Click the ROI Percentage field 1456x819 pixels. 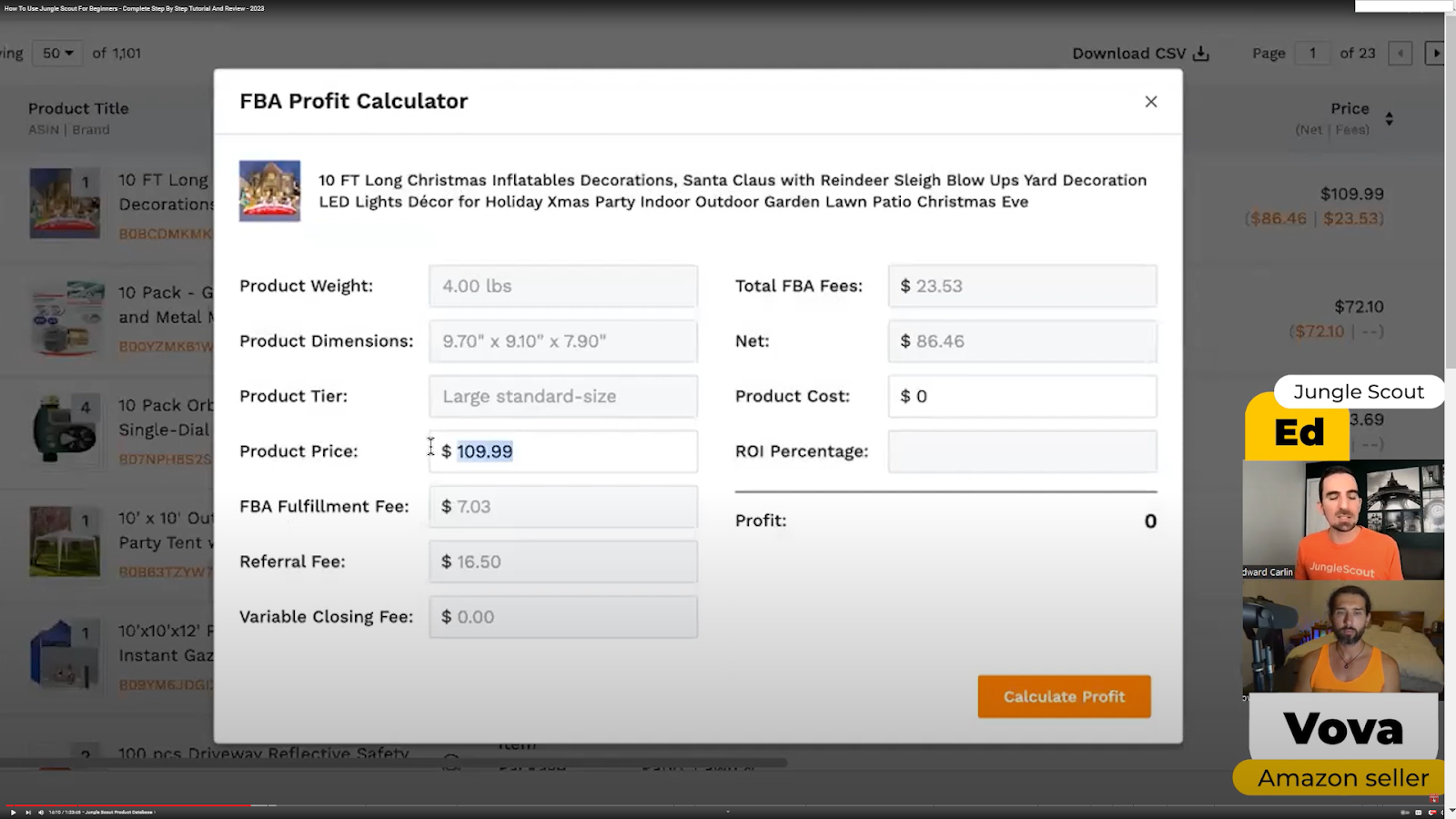[1023, 451]
